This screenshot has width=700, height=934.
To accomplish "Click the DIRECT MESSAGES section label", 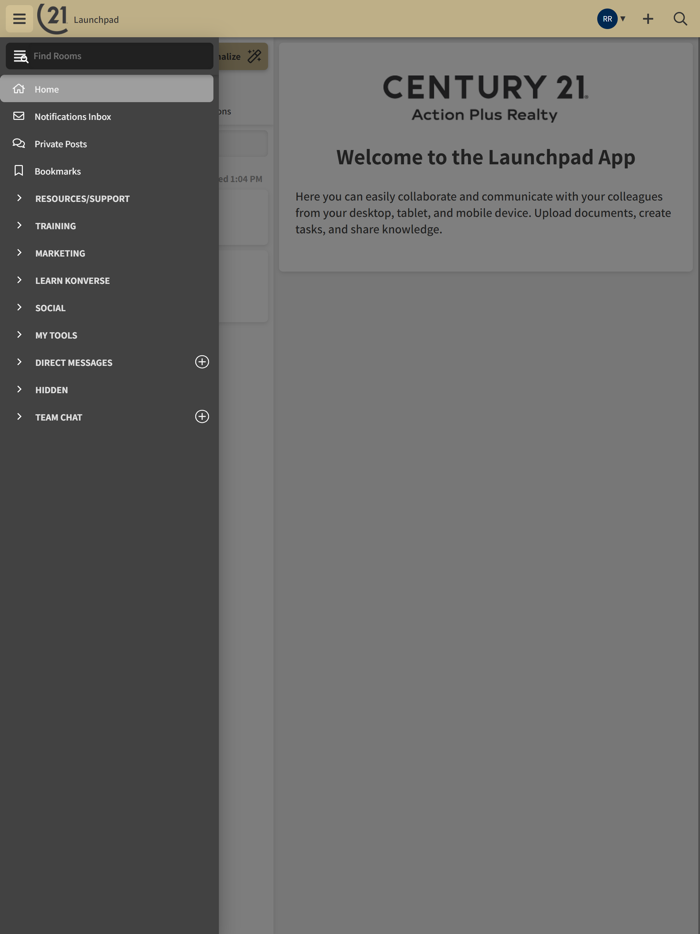I will (x=74, y=363).
